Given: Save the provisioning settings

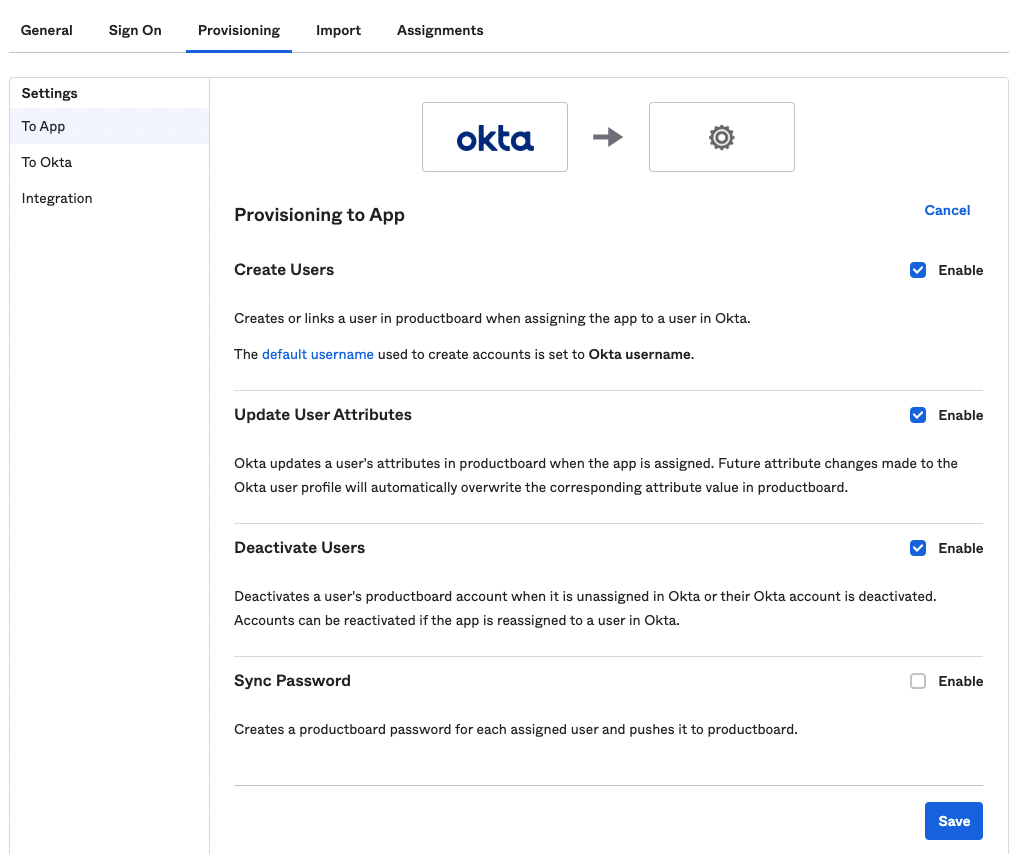Looking at the screenshot, I should click(x=953, y=820).
